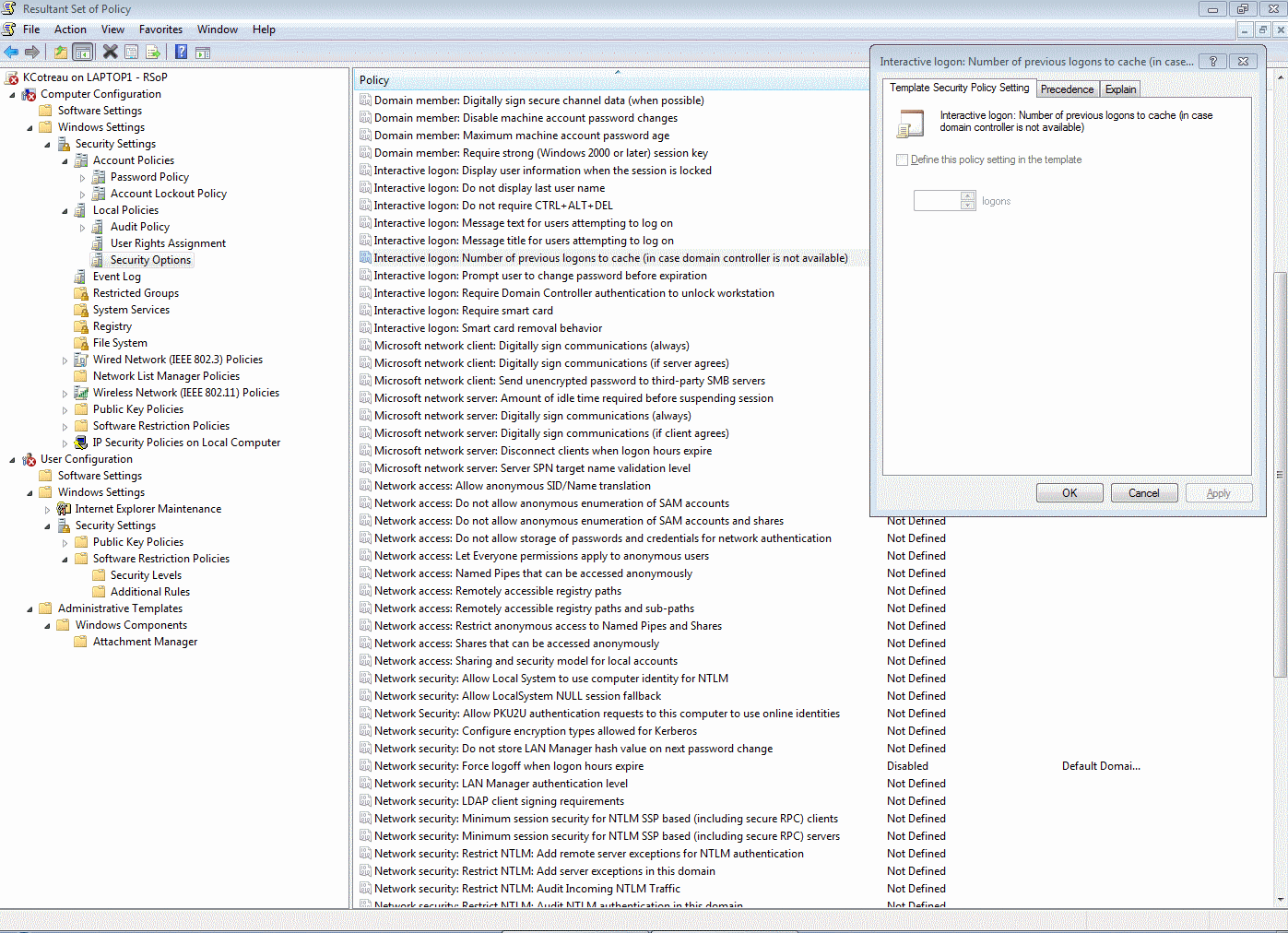Select Security Options in the tree

pos(150,260)
